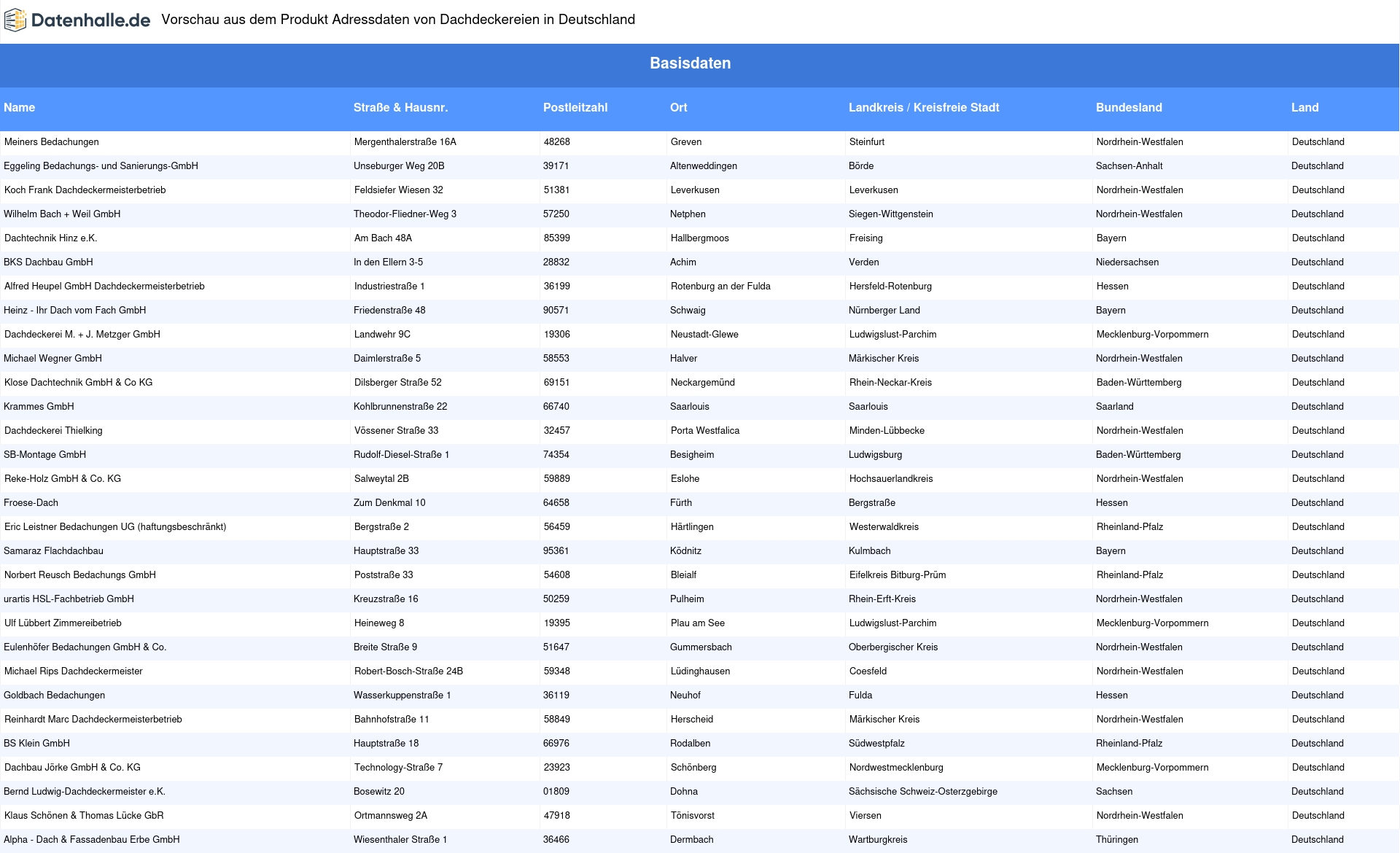Click Eulenhöfer Bedachungen GmbH & Co.

coord(85,647)
